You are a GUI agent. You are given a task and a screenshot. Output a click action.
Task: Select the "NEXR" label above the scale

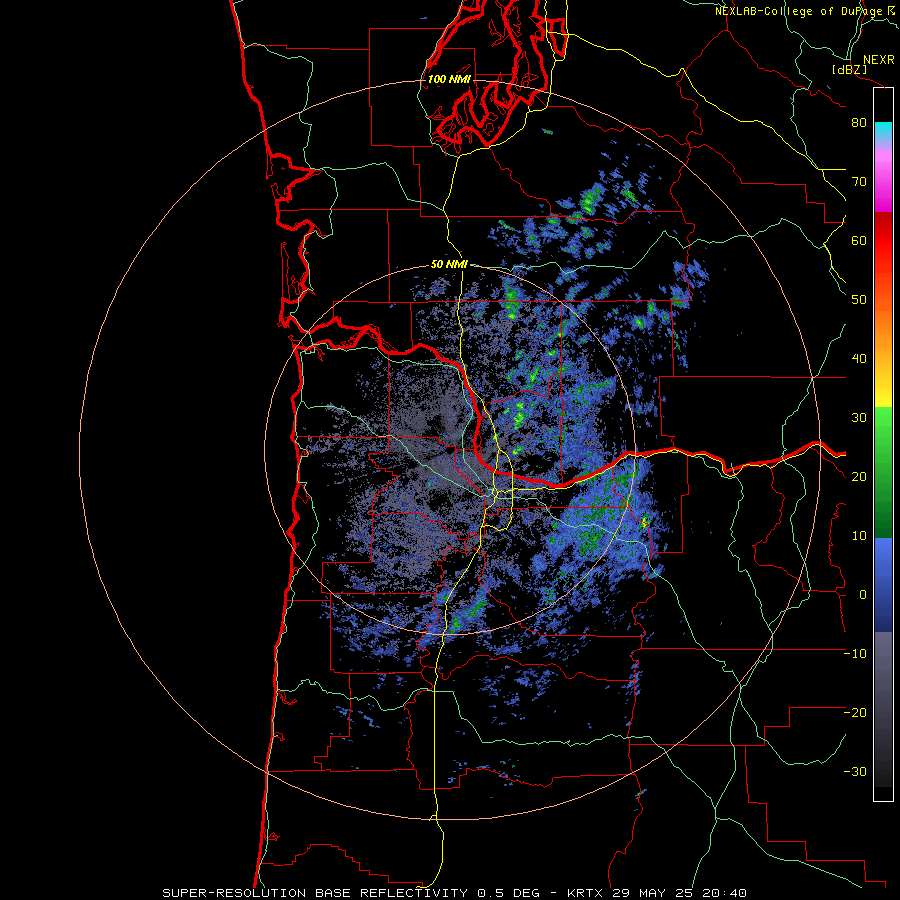coord(878,60)
